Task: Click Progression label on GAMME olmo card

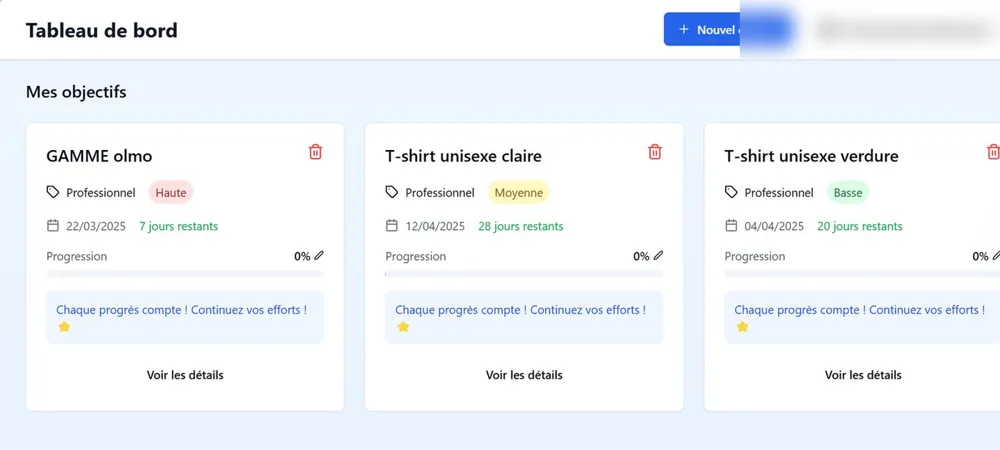Action: pos(77,256)
